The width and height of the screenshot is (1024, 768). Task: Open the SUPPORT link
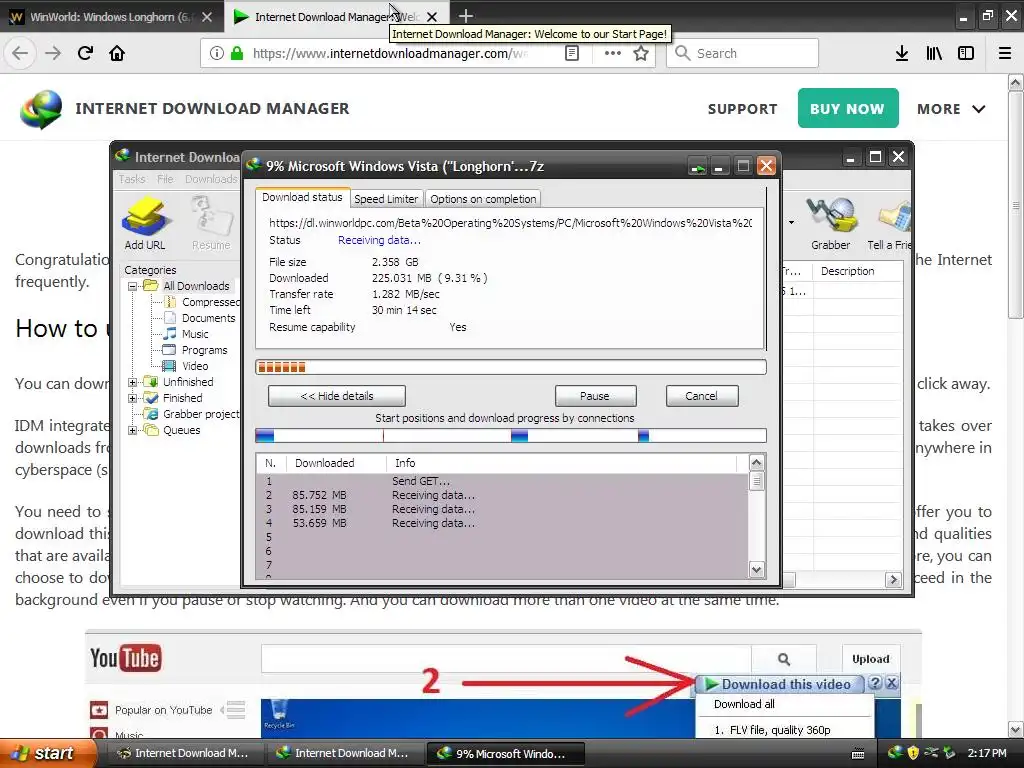click(x=743, y=109)
